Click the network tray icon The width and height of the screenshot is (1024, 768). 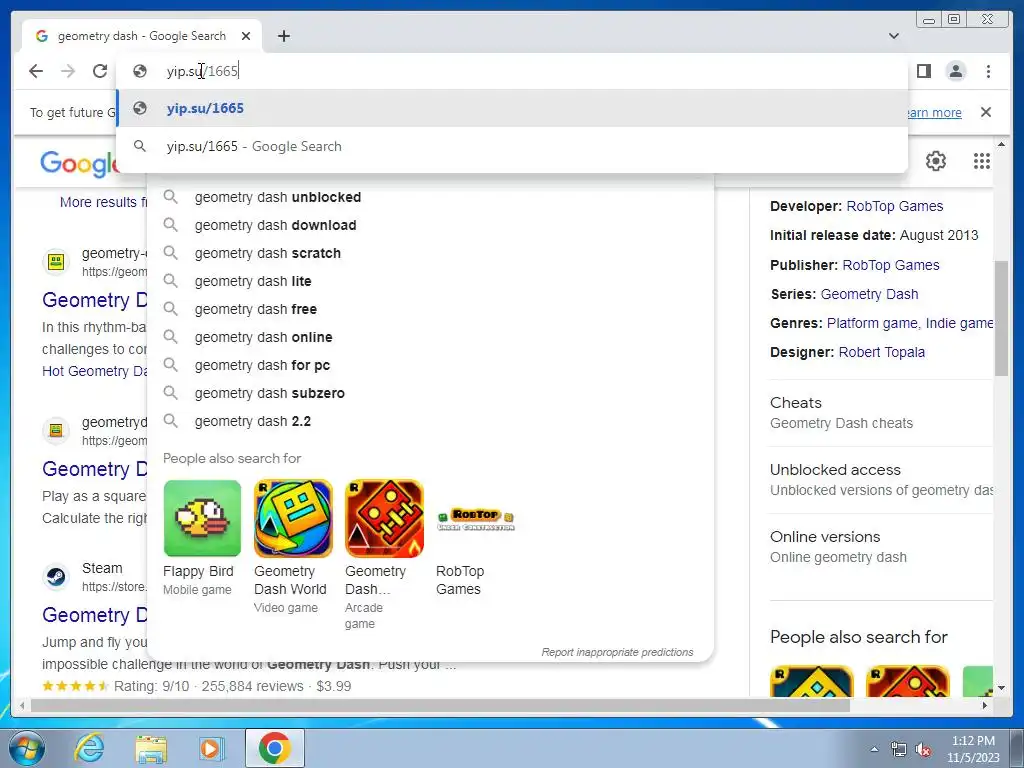899,750
